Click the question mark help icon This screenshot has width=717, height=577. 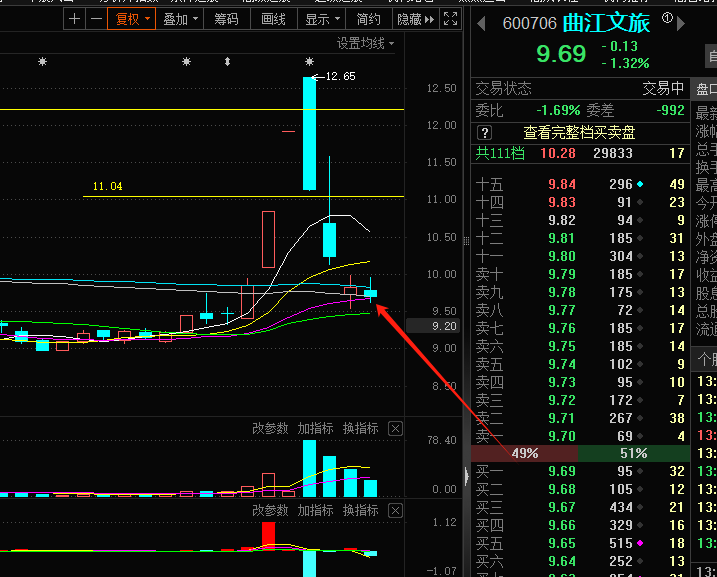click(484, 133)
